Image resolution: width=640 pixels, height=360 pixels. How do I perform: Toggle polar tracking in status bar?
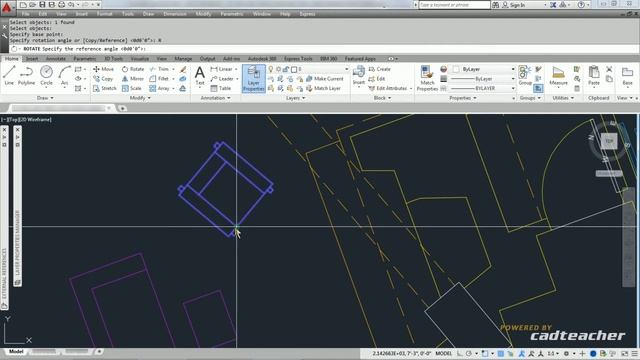click(x=469, y=353)
